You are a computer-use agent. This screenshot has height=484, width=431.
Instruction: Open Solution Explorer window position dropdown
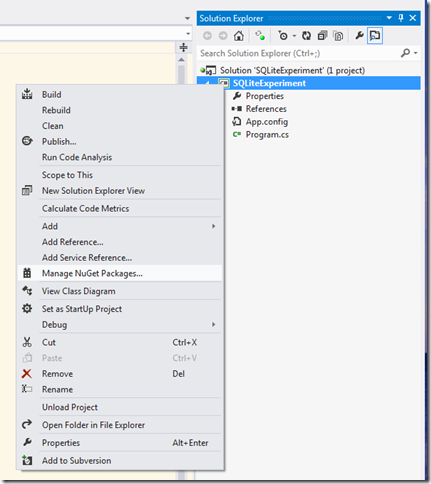pos(389,18)
